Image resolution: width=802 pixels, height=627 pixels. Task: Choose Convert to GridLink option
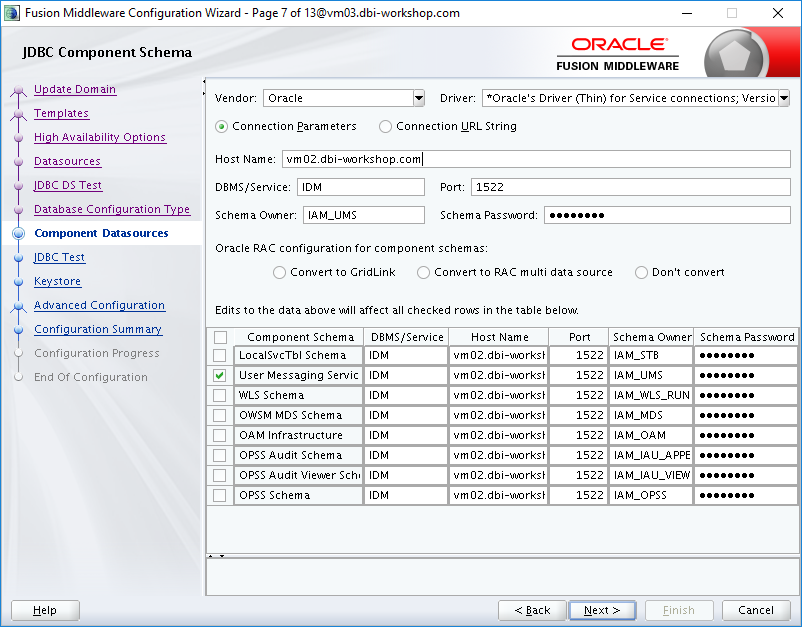click(x=279, y=273)
